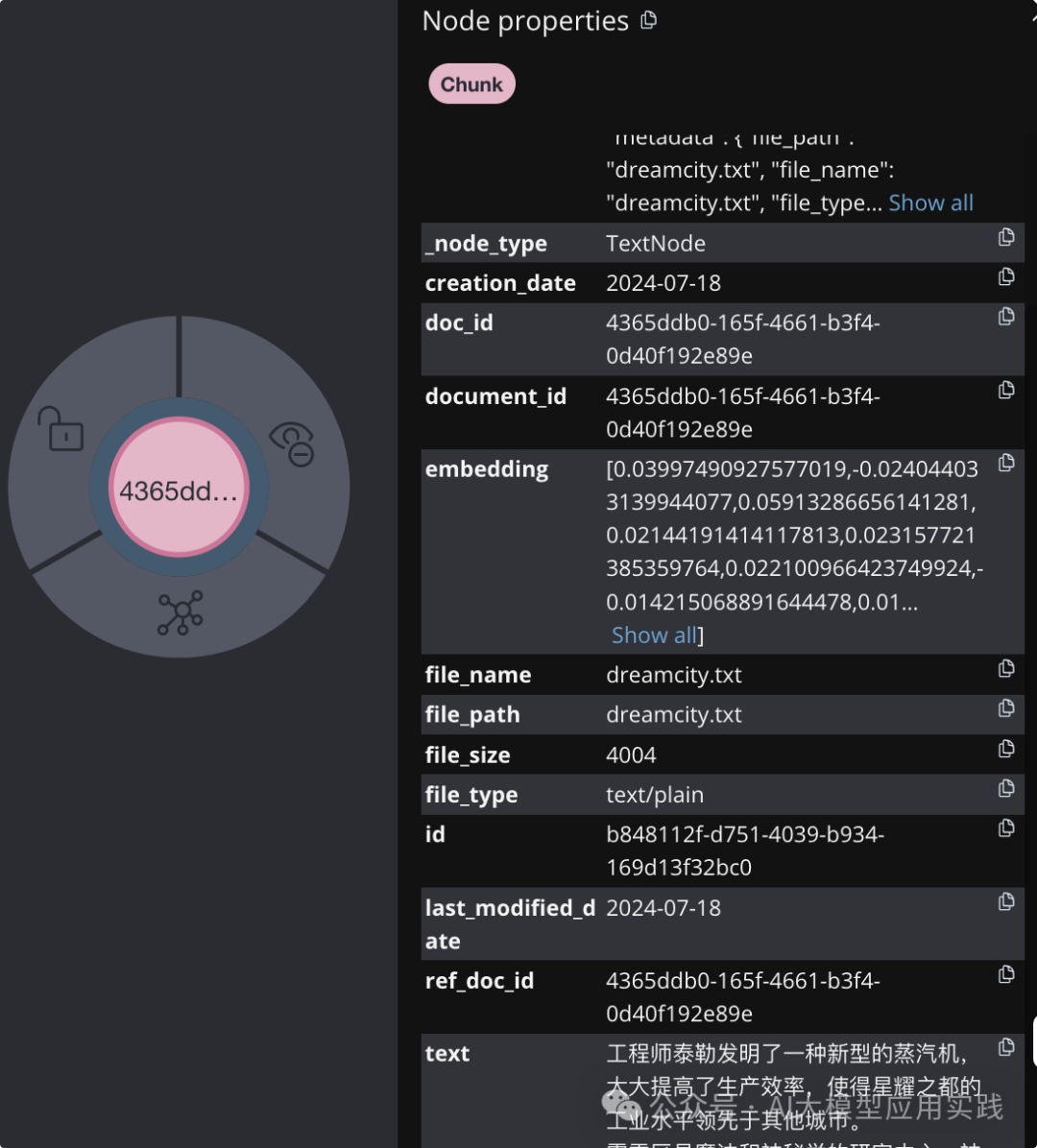The image size is (1037, 1148).
Task: Copy the file_path value
Action: (1006, 708)
